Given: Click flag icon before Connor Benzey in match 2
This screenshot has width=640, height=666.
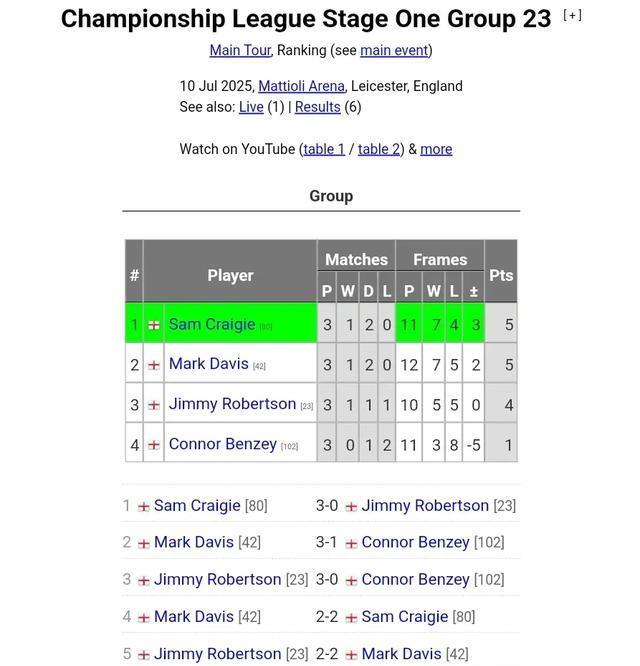Looking at the screenshot, I should click(351, 543).
